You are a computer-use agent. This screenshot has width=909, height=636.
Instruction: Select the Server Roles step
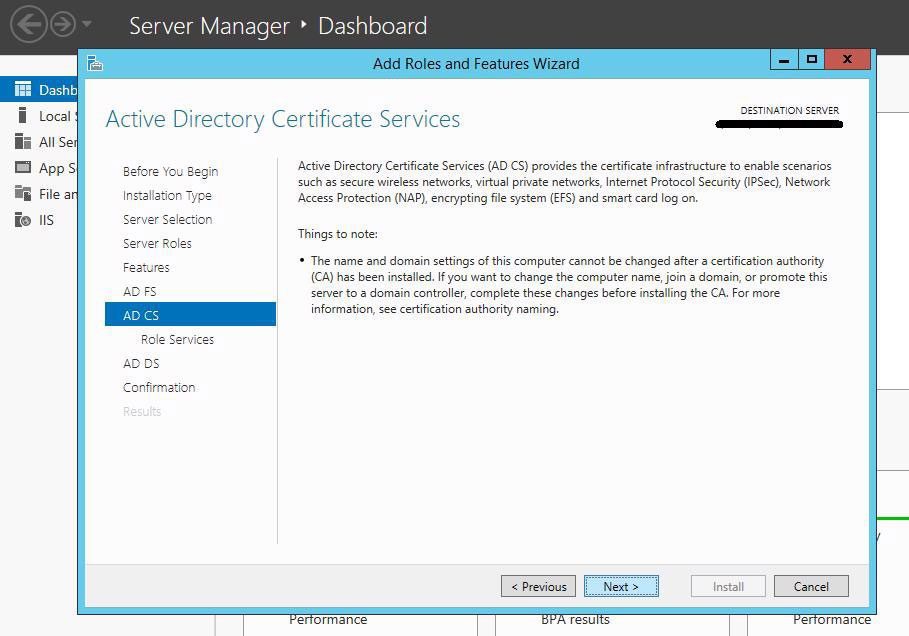[157, 243]
